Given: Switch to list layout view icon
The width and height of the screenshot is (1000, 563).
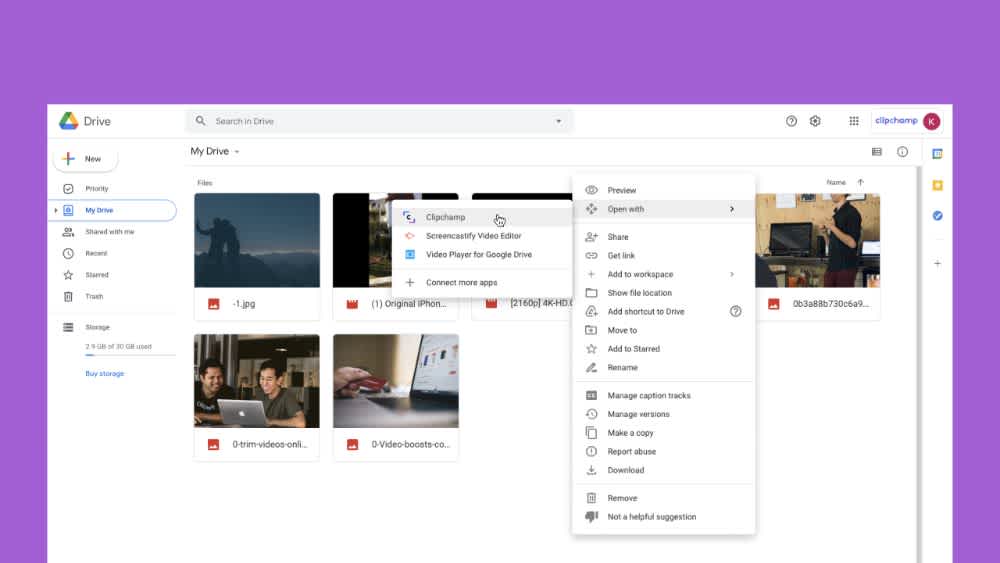Looking at the screenshot, I should coord(876,152).
